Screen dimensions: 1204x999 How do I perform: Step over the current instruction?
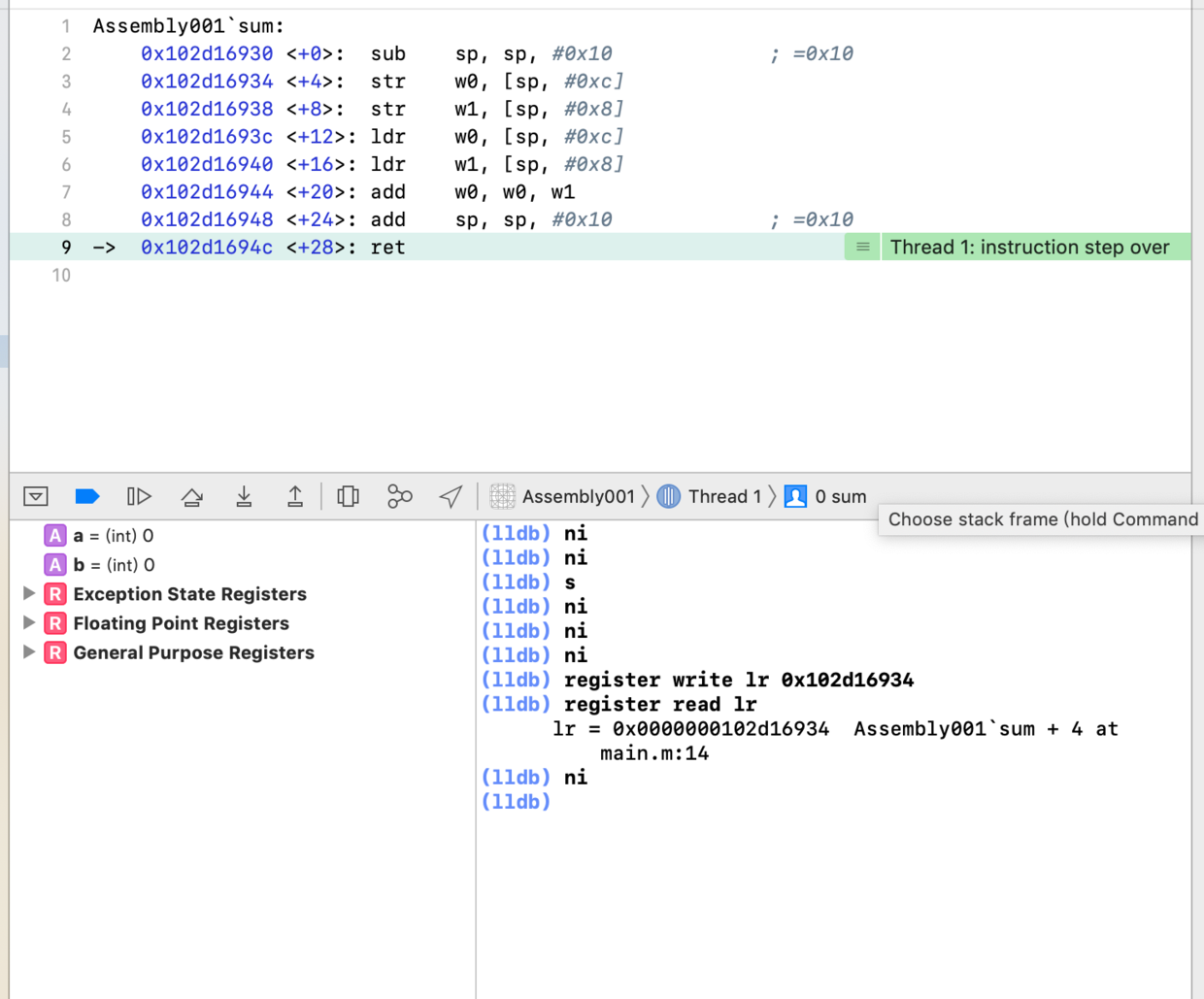[x=192, y=496]
